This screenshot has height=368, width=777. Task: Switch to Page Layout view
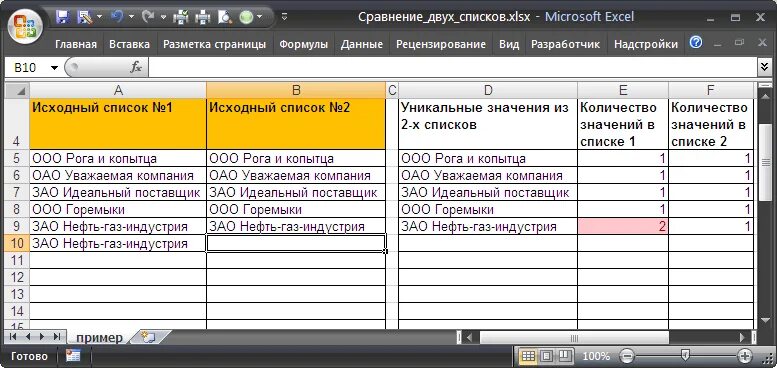(547, 356)
